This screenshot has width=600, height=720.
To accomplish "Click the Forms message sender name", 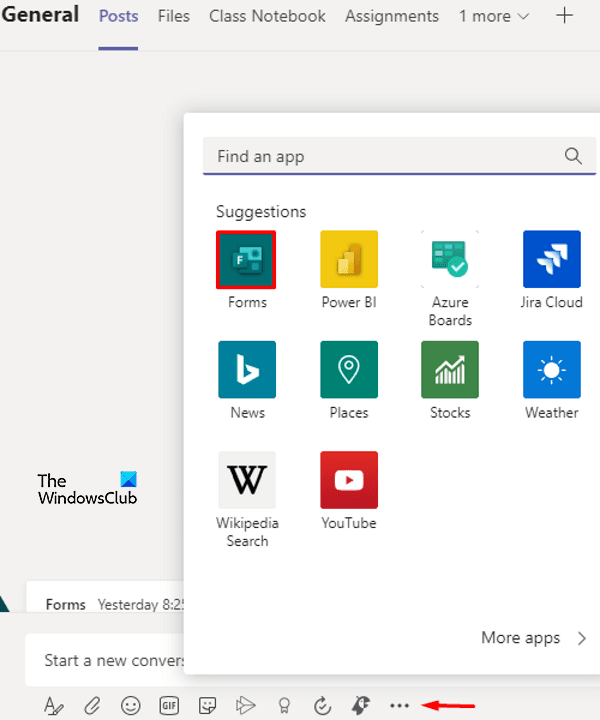I will pos(66,604).
